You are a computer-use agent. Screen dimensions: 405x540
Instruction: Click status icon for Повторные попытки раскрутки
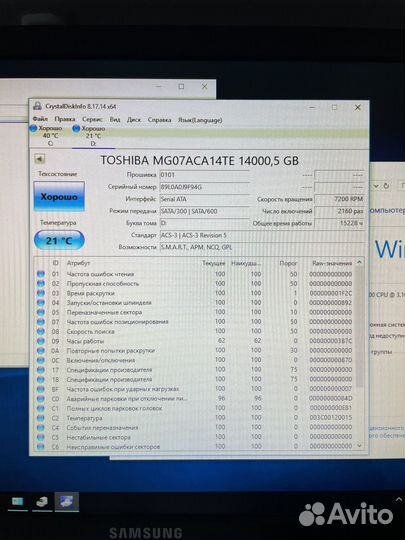[41, 351]
